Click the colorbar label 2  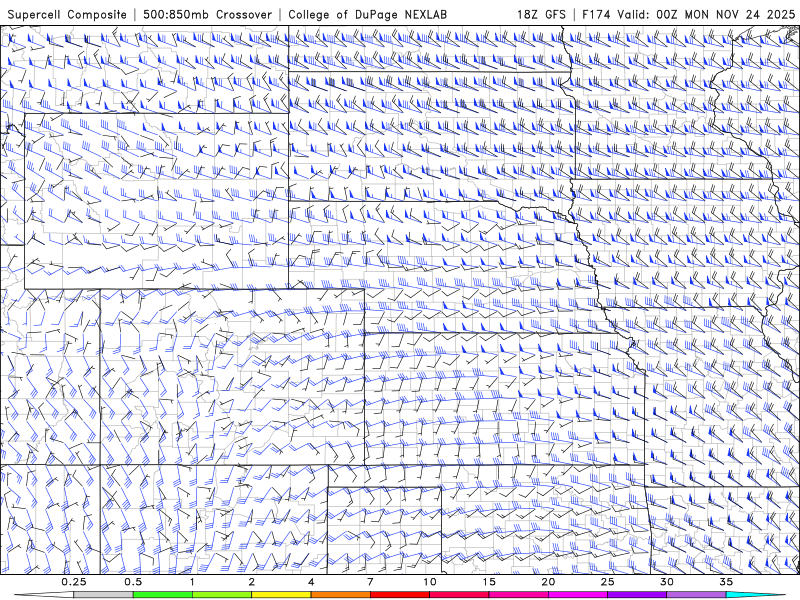pos(252,582)
